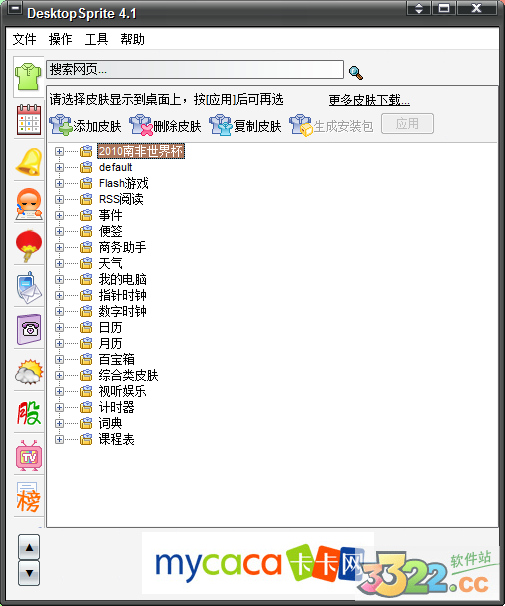505x606 pixels.
Task: Open the yellow bell reminder icon
Action: click(29, 162)
